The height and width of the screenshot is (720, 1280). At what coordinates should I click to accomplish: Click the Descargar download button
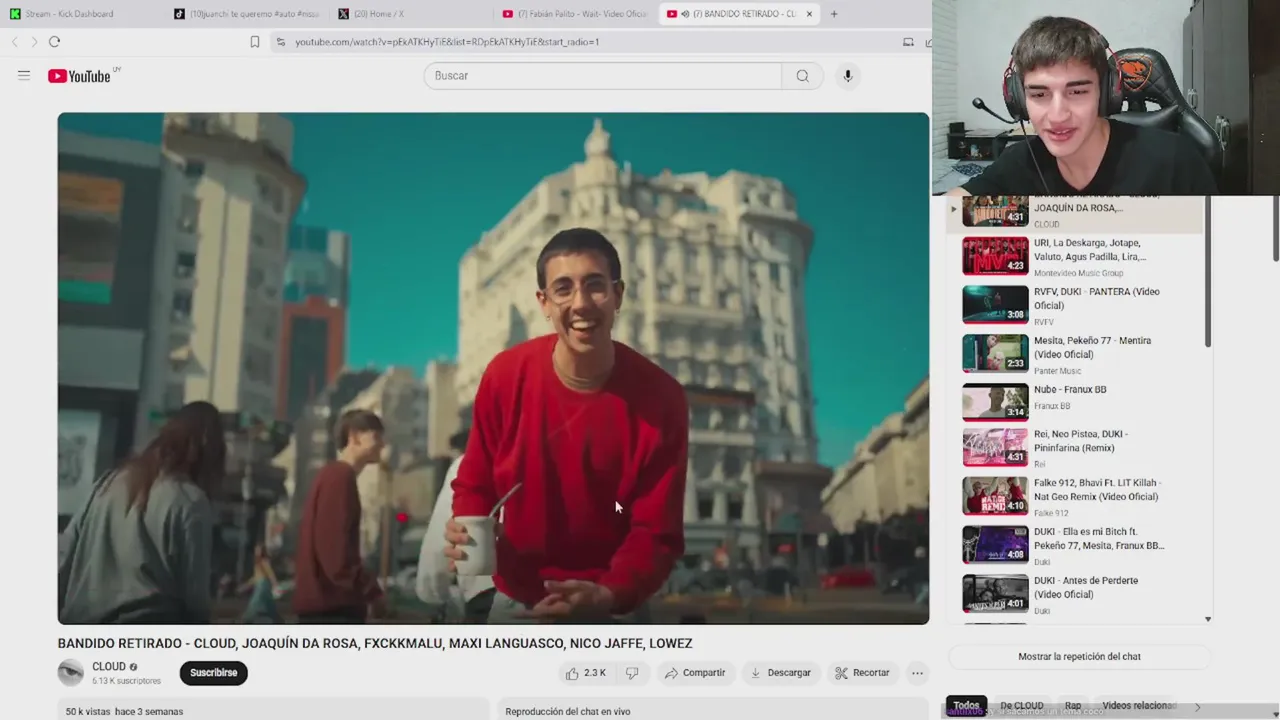[x=780, y=673]
